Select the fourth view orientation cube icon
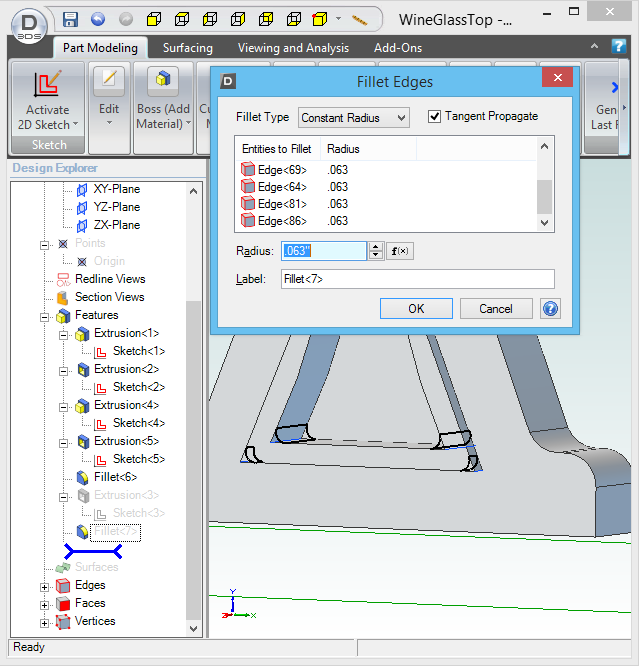The height and width of the screenshot is (666, 639). [238, 19]
